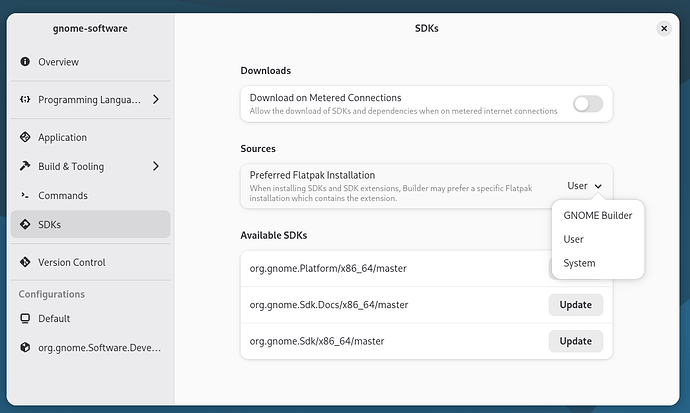Viewport: 690px width, 413px height.
Task: Close the SDKs preferences window
Action: click(x=664, y=29)
